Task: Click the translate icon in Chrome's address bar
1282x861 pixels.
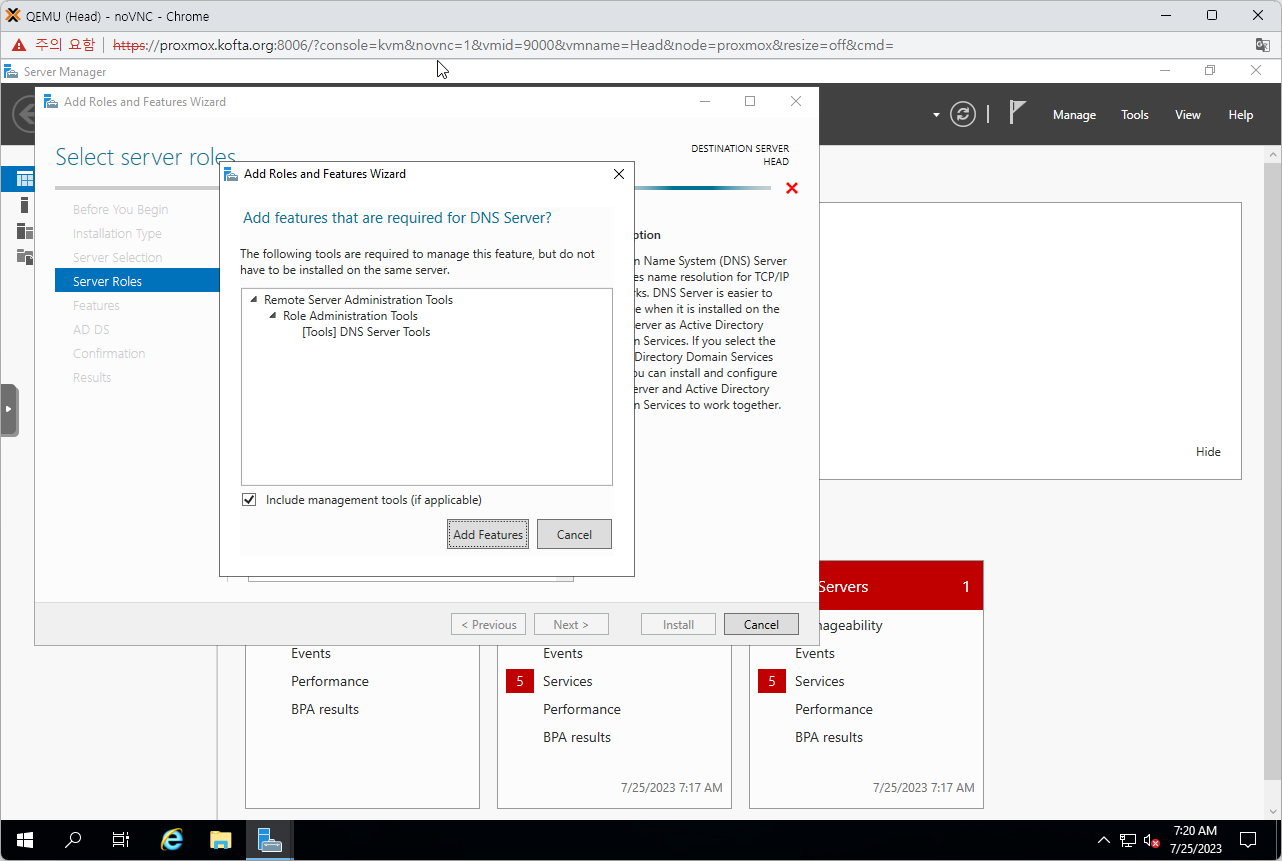Action: point(1262,45)
